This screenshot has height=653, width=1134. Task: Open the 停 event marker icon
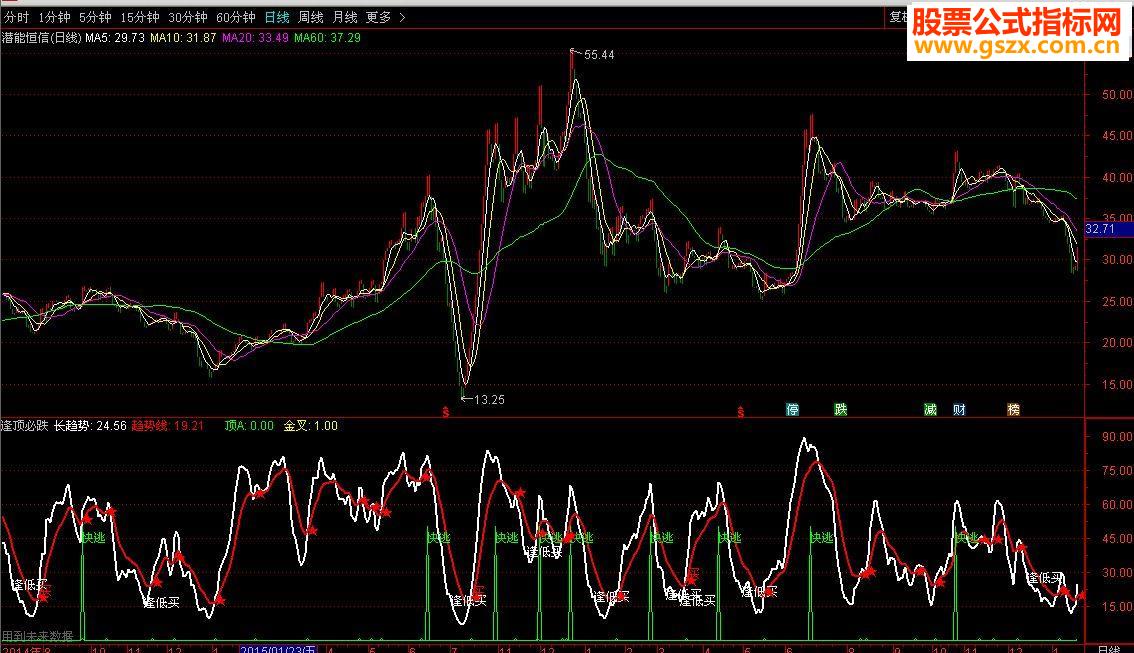click(x=793, y=410)
